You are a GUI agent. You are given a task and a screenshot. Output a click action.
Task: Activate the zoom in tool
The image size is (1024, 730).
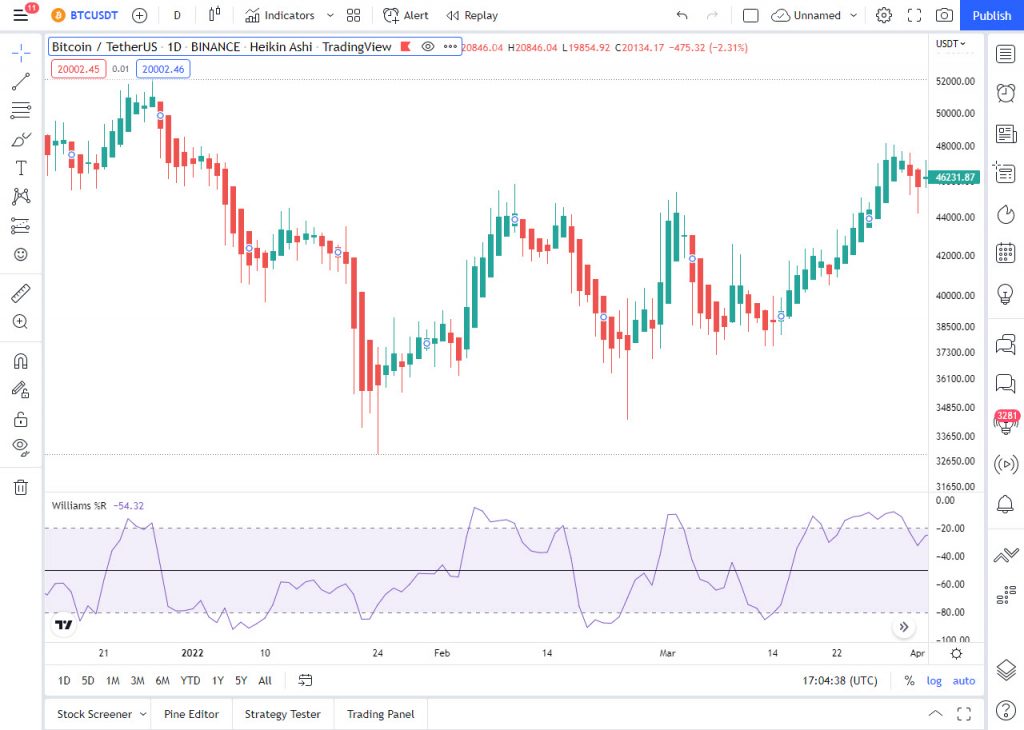(x=21, y=321)
